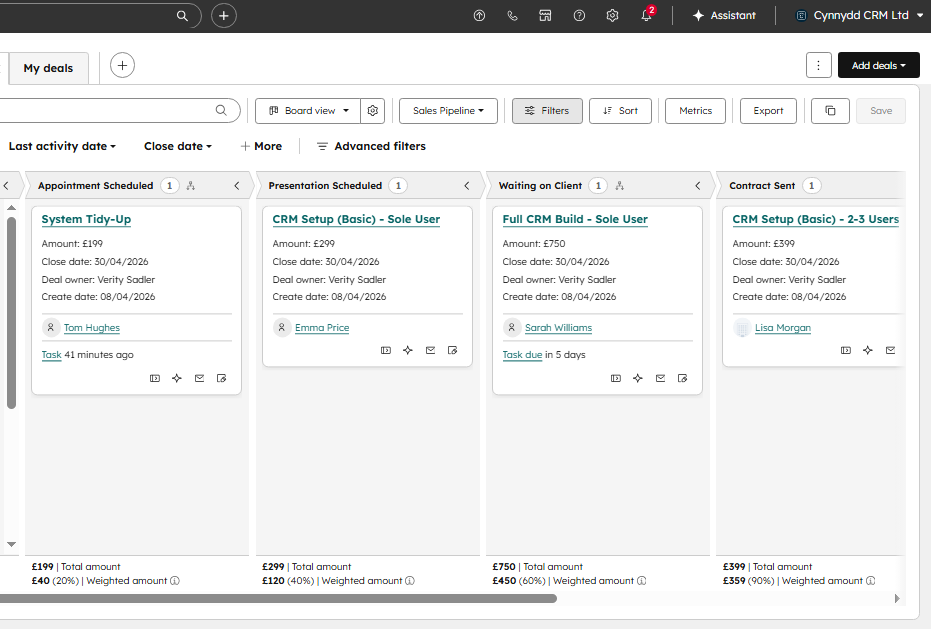Click the plus More filters option
931x629 pixels.
click(261, 146)
